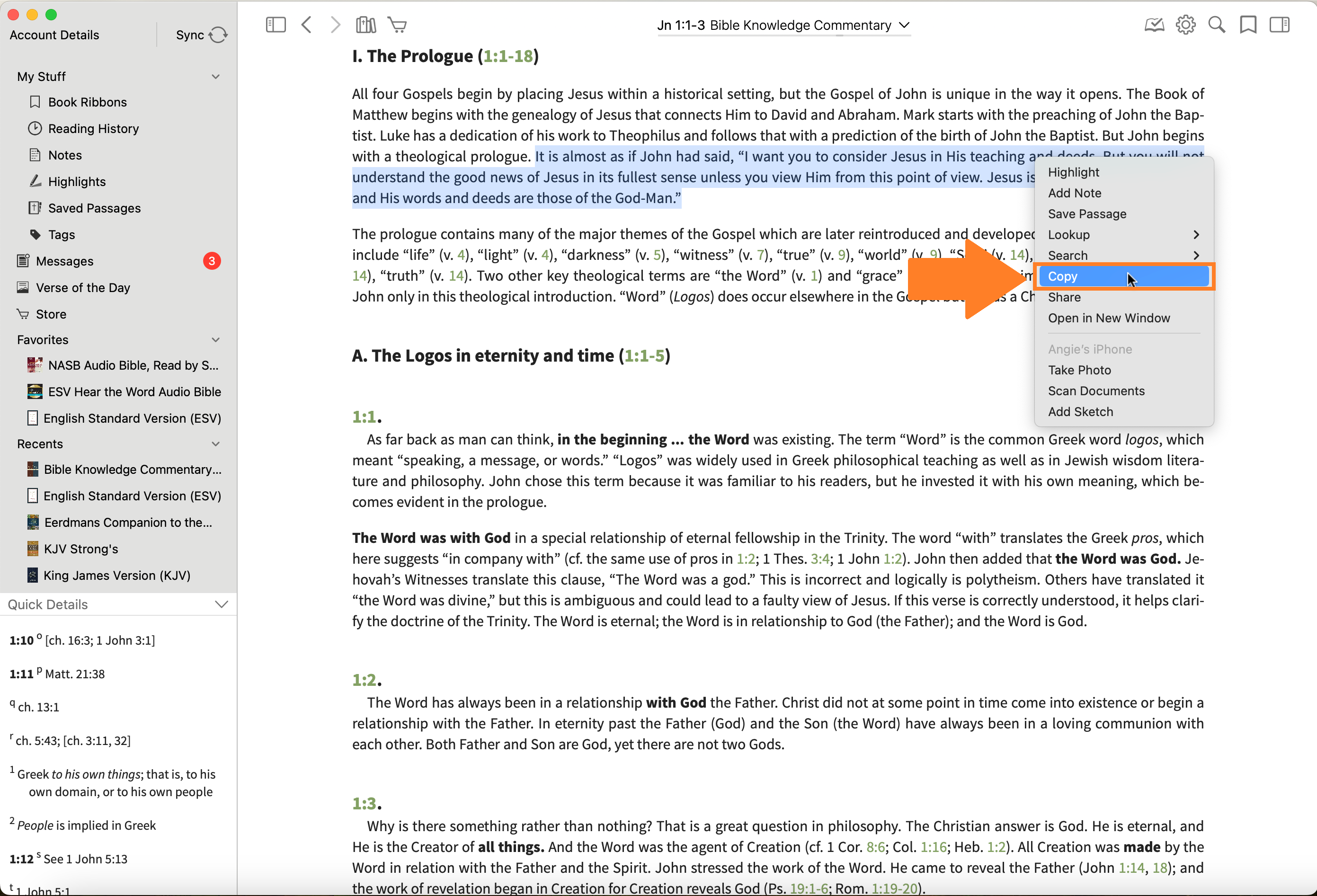Click the magnifying glass search icon
1317x896 pixels.
tap(1217, 25)
